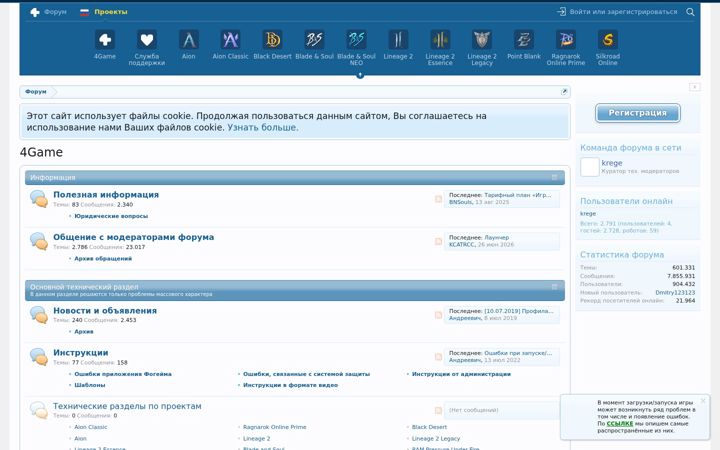The height and width of the screenshot is (450, 720).
Task: Open the Aion project icon
Action: 189,39
